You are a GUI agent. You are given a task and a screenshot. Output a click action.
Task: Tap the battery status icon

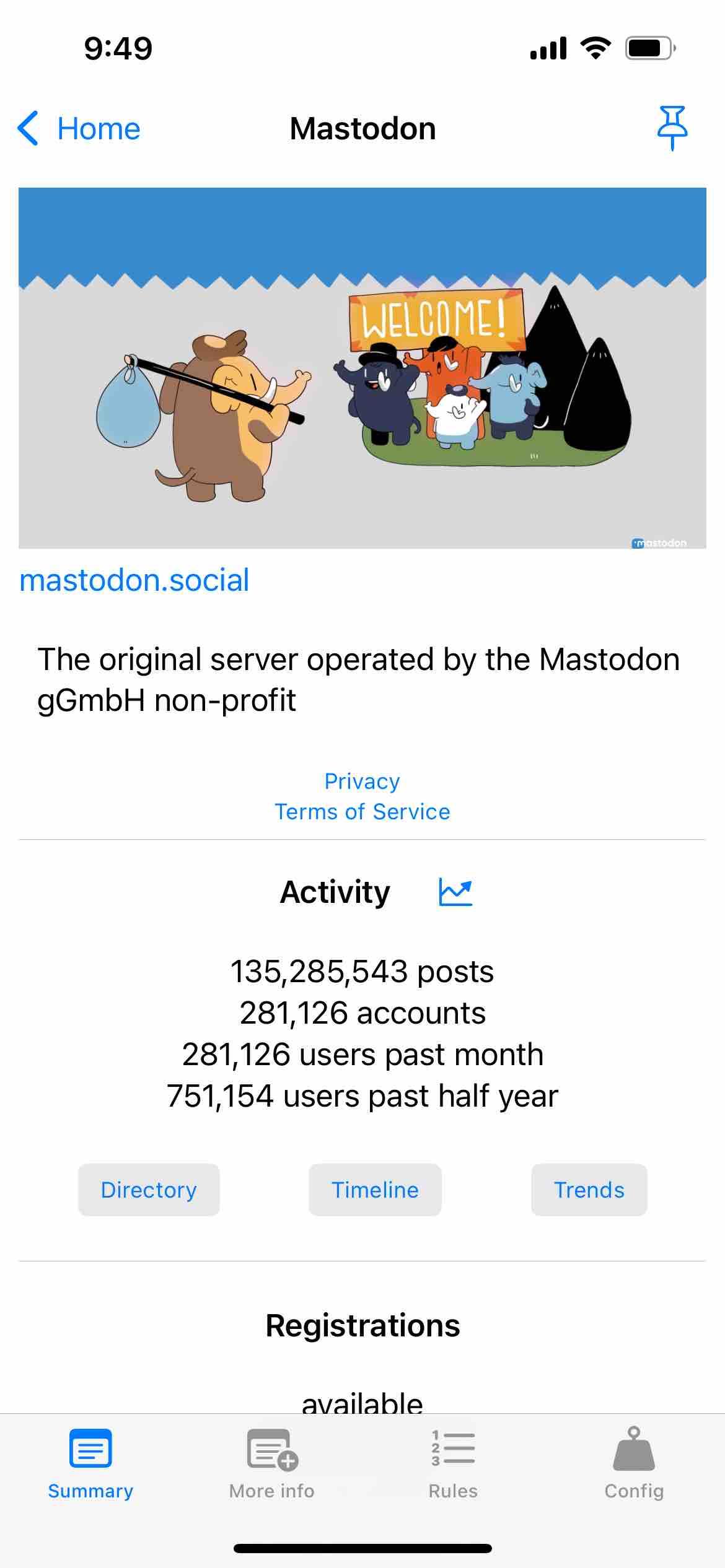coord(650,48)
